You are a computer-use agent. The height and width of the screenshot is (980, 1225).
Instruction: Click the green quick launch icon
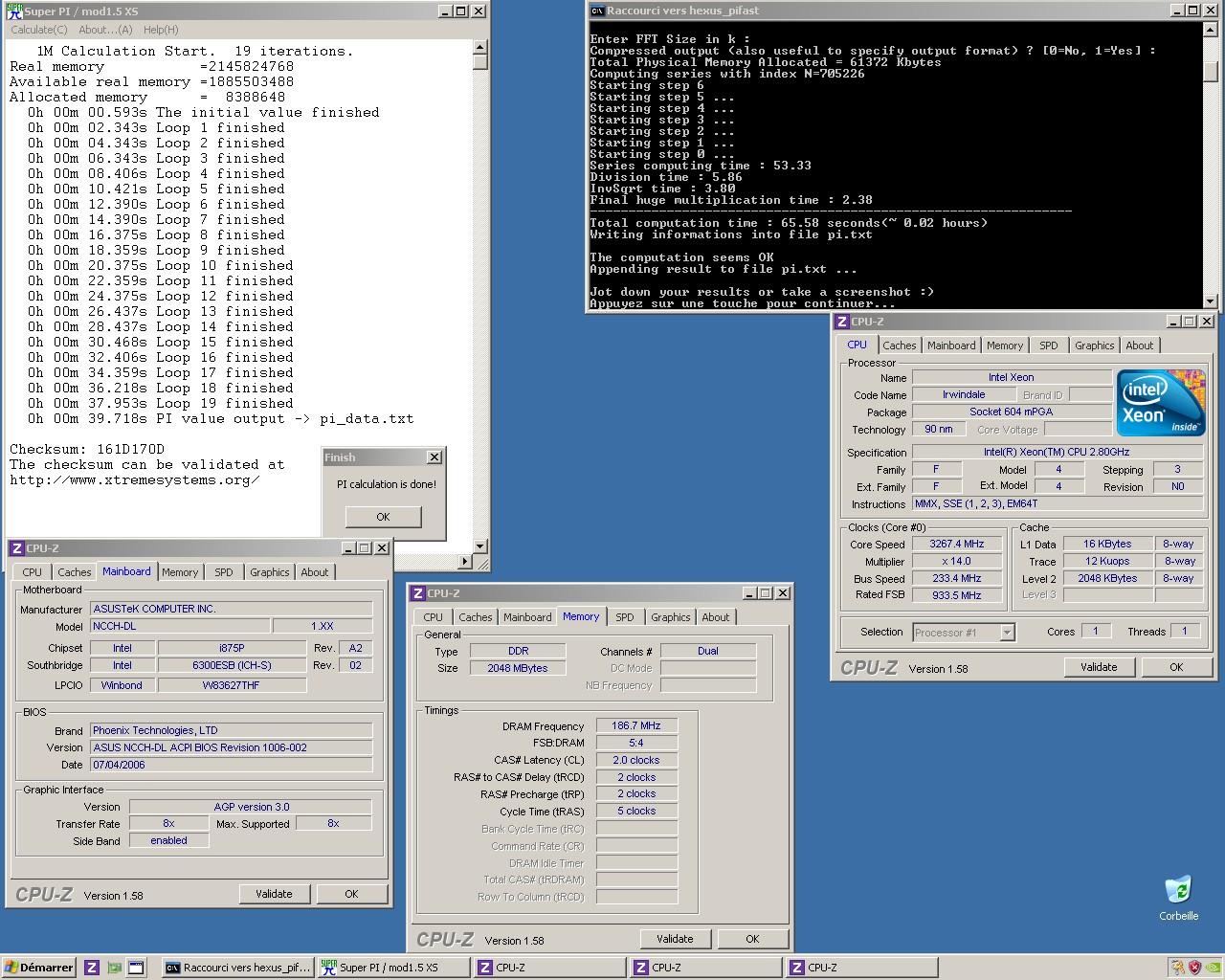[x=114, y=968]
